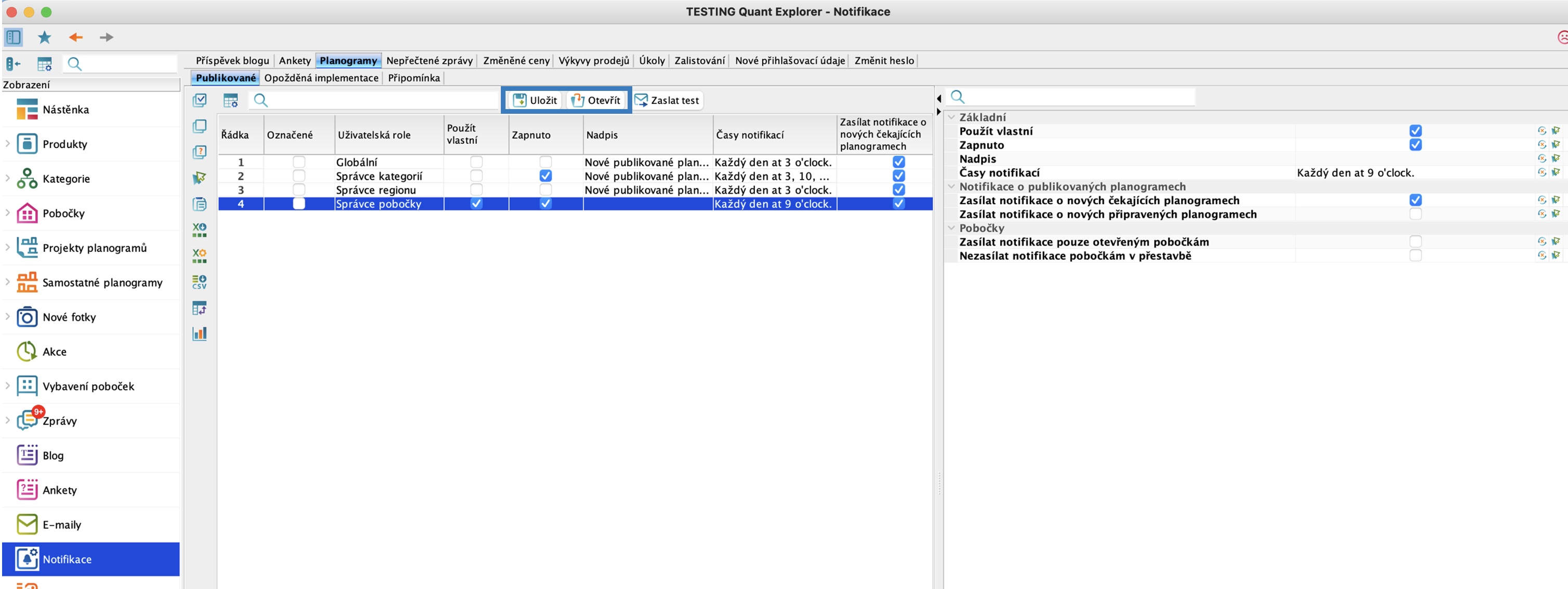Enable Zasílat notifikace pouze otevřeným pobočkám

tap(1415, 242)
